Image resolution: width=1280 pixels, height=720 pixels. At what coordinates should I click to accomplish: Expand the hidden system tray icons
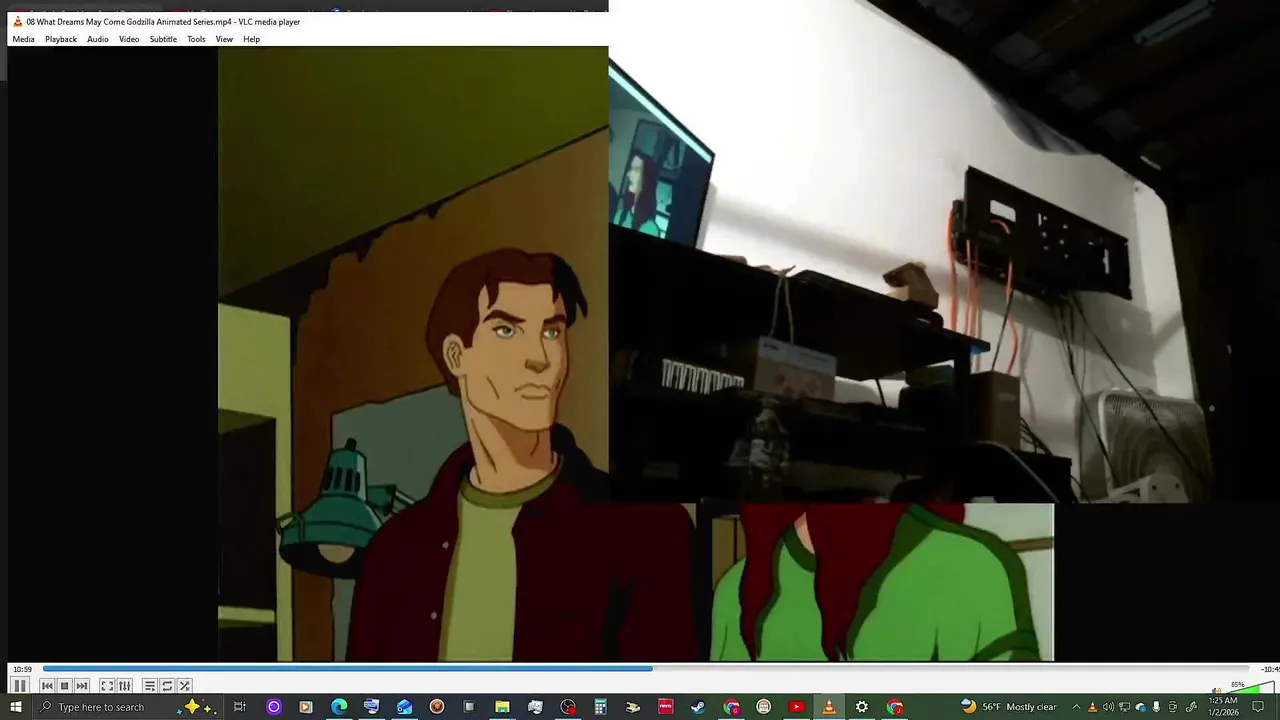click(x=1076, y=707)
